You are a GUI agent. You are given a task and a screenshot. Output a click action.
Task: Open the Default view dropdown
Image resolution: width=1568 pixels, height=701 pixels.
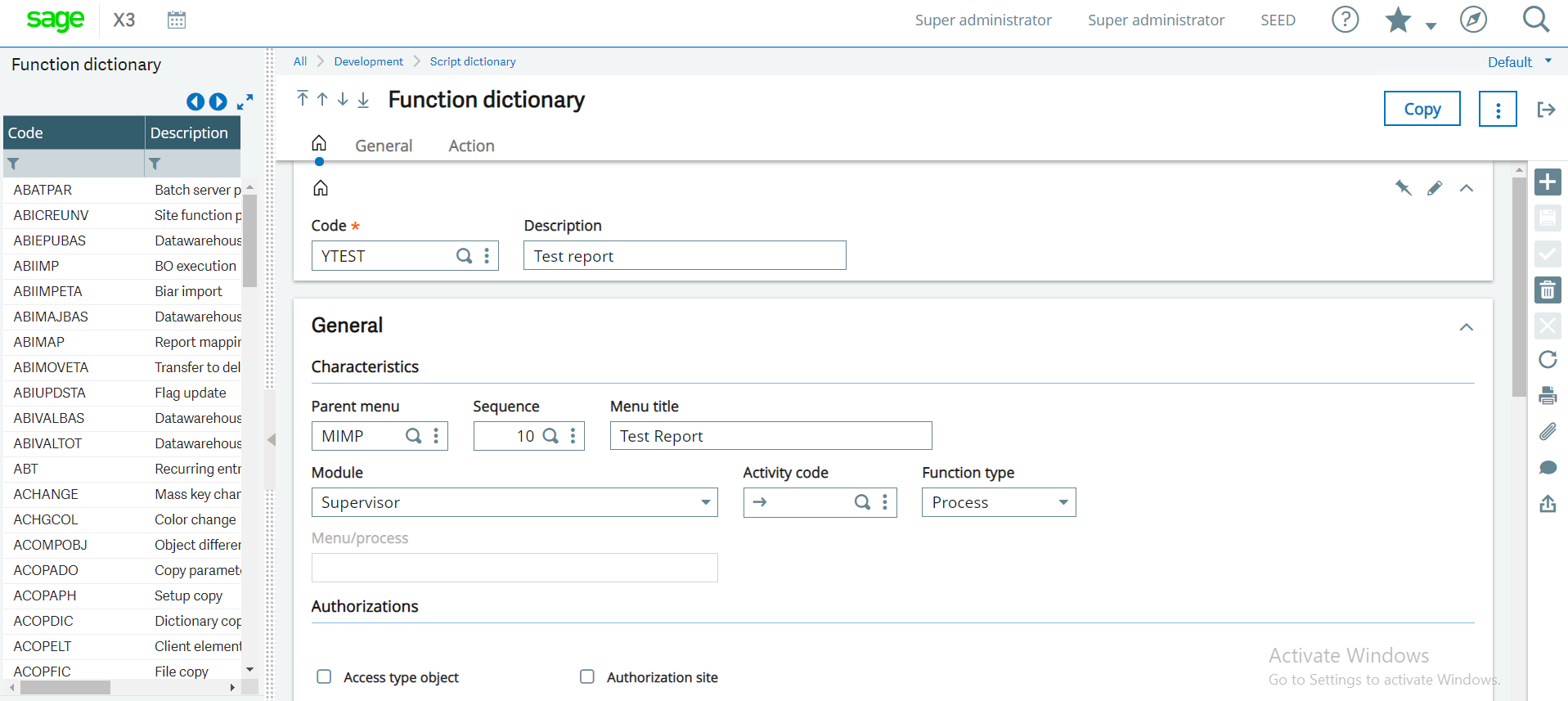[1519, 62]
